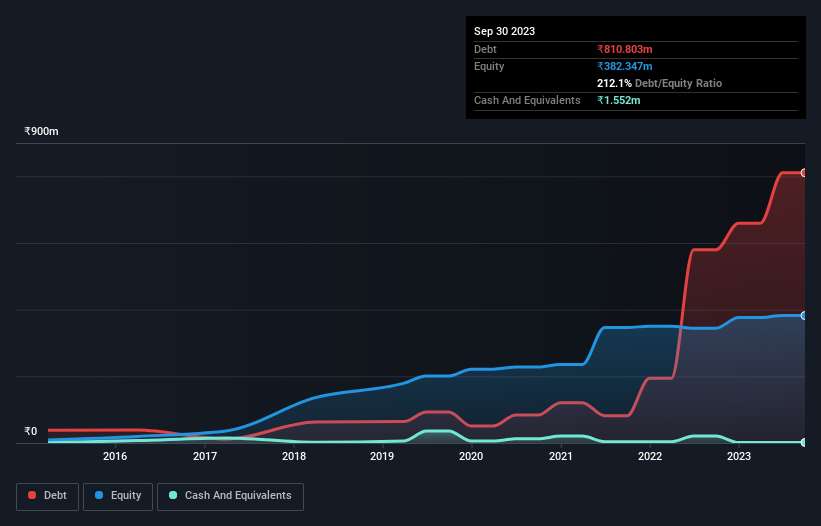
Task: Toggle the Debt series legend button
Action: point(48,496)
